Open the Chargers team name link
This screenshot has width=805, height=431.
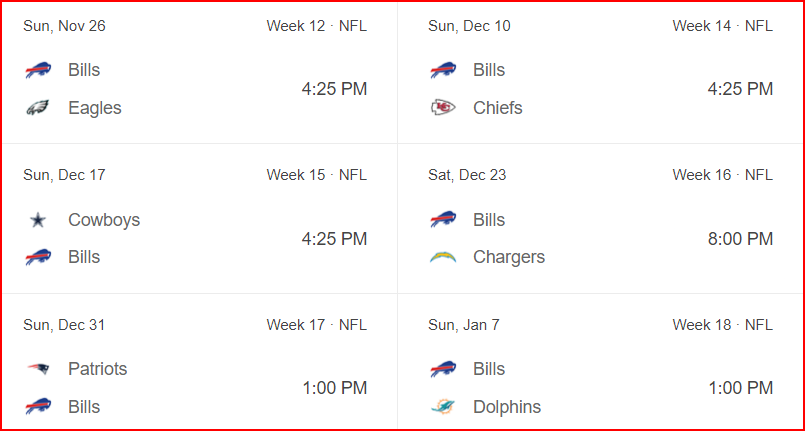click(x=509, y=257)
